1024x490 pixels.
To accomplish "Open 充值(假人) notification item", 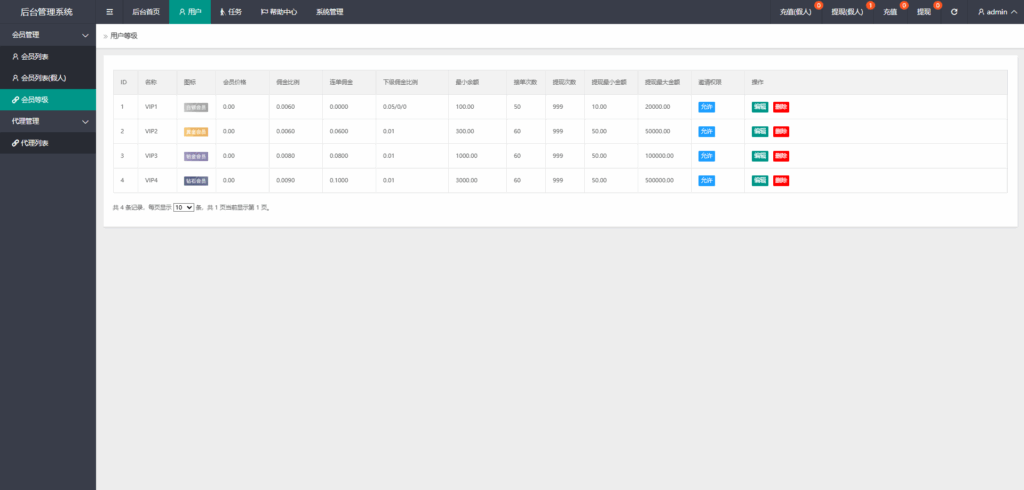I will 796,12.
